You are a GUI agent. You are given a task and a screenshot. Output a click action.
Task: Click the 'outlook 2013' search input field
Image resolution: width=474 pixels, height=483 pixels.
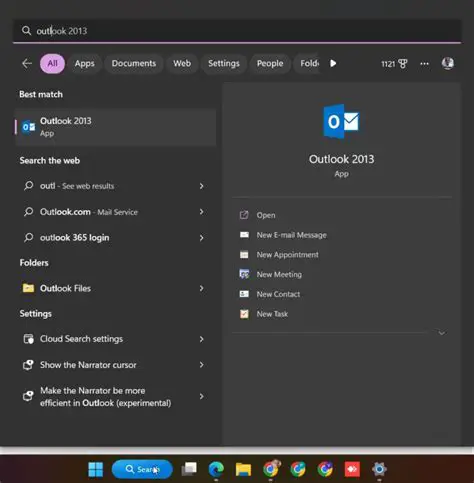237,31
